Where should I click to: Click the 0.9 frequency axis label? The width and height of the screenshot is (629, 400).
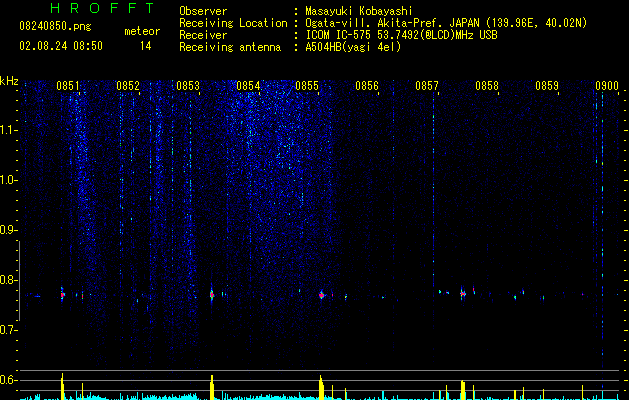pyautogui.click(x=7, y=230)
